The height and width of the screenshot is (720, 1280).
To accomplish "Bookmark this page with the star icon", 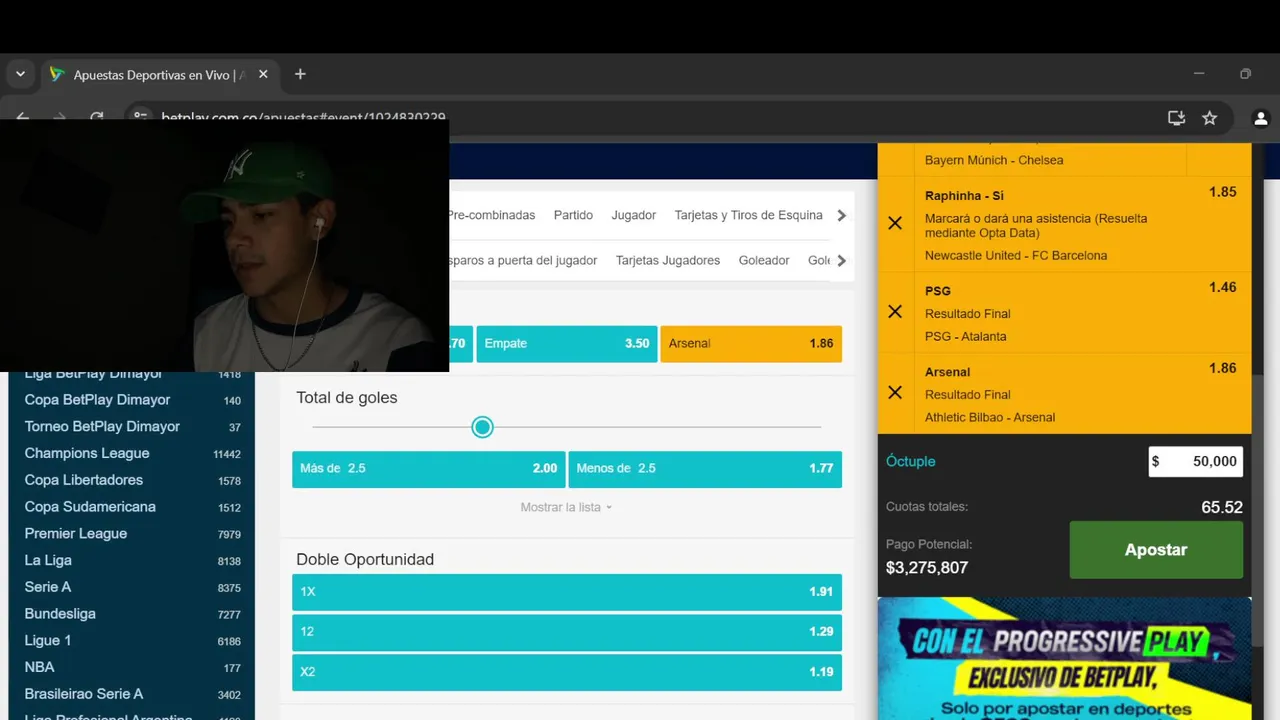I will click(1210, 118).
